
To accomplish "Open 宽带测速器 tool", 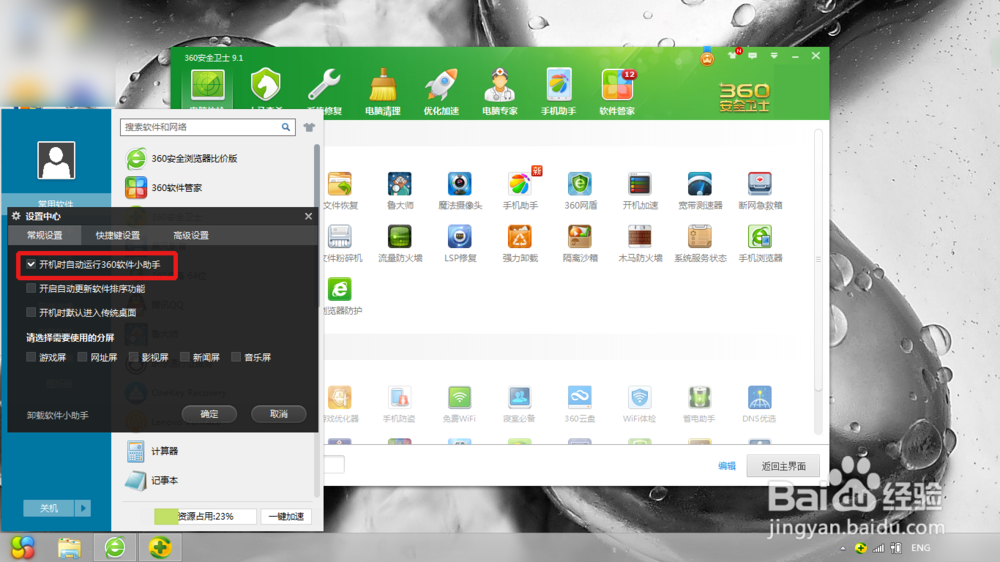I will click(x=700, y=191).
